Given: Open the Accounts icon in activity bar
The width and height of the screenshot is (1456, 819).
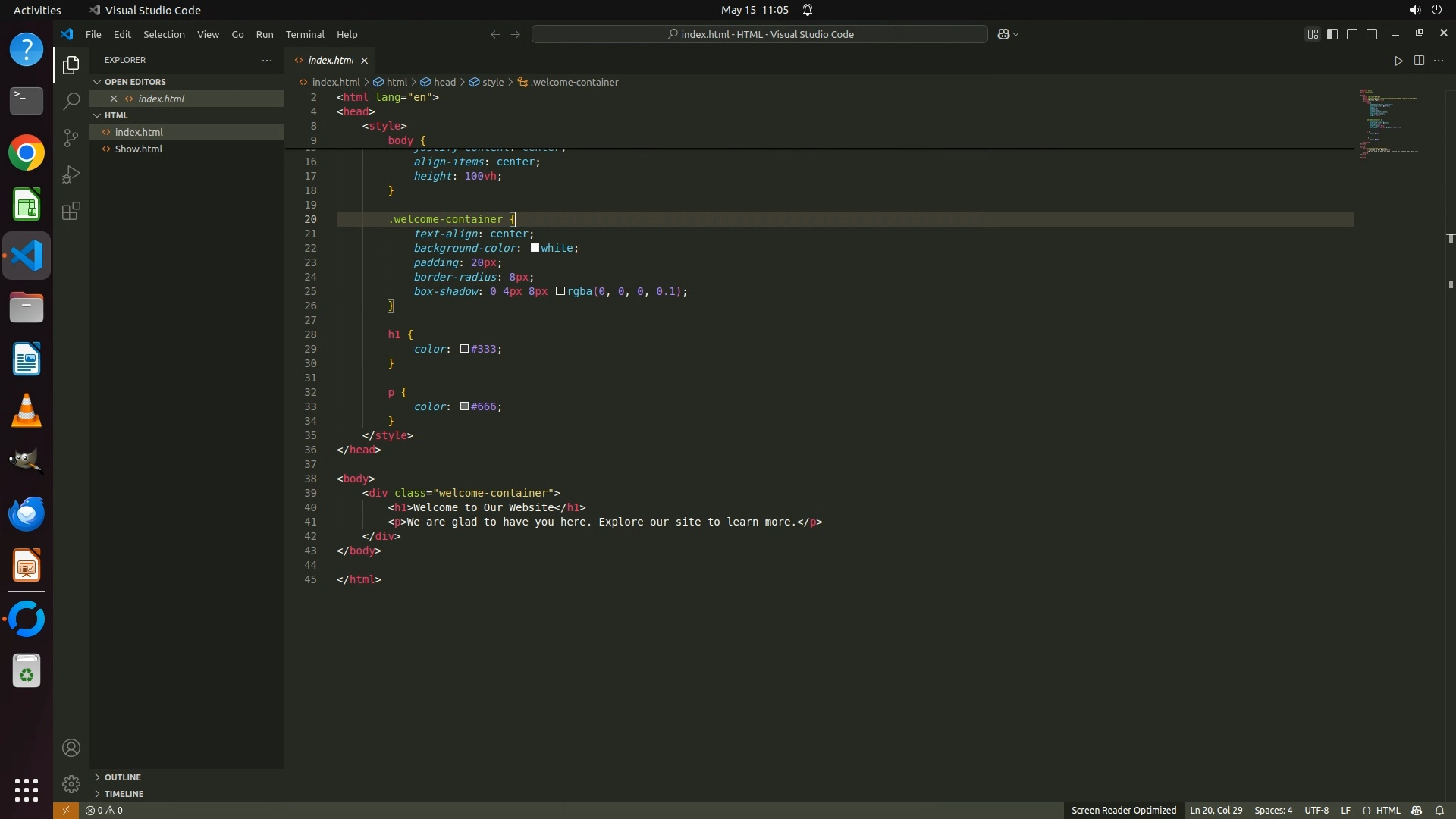Looking at the screenshot, I should click(x=71, y=748).
